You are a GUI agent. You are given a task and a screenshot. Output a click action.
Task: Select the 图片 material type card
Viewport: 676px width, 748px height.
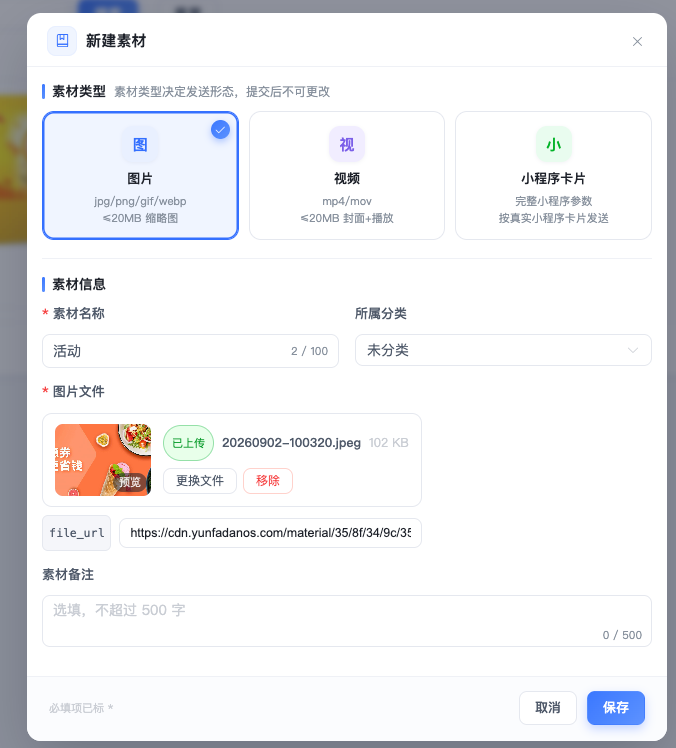coord(140,176)
